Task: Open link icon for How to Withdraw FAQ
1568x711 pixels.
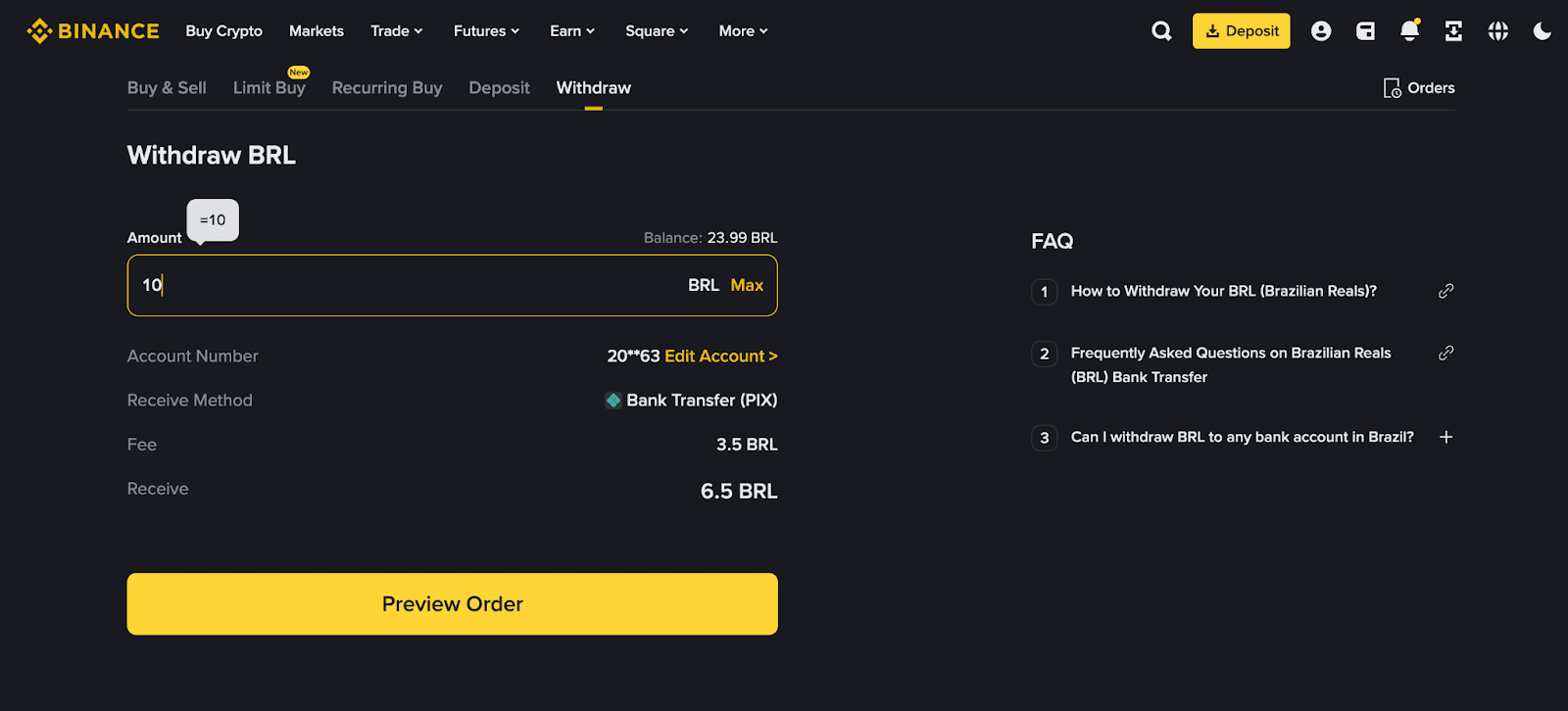Action: tap(1445, 291)
